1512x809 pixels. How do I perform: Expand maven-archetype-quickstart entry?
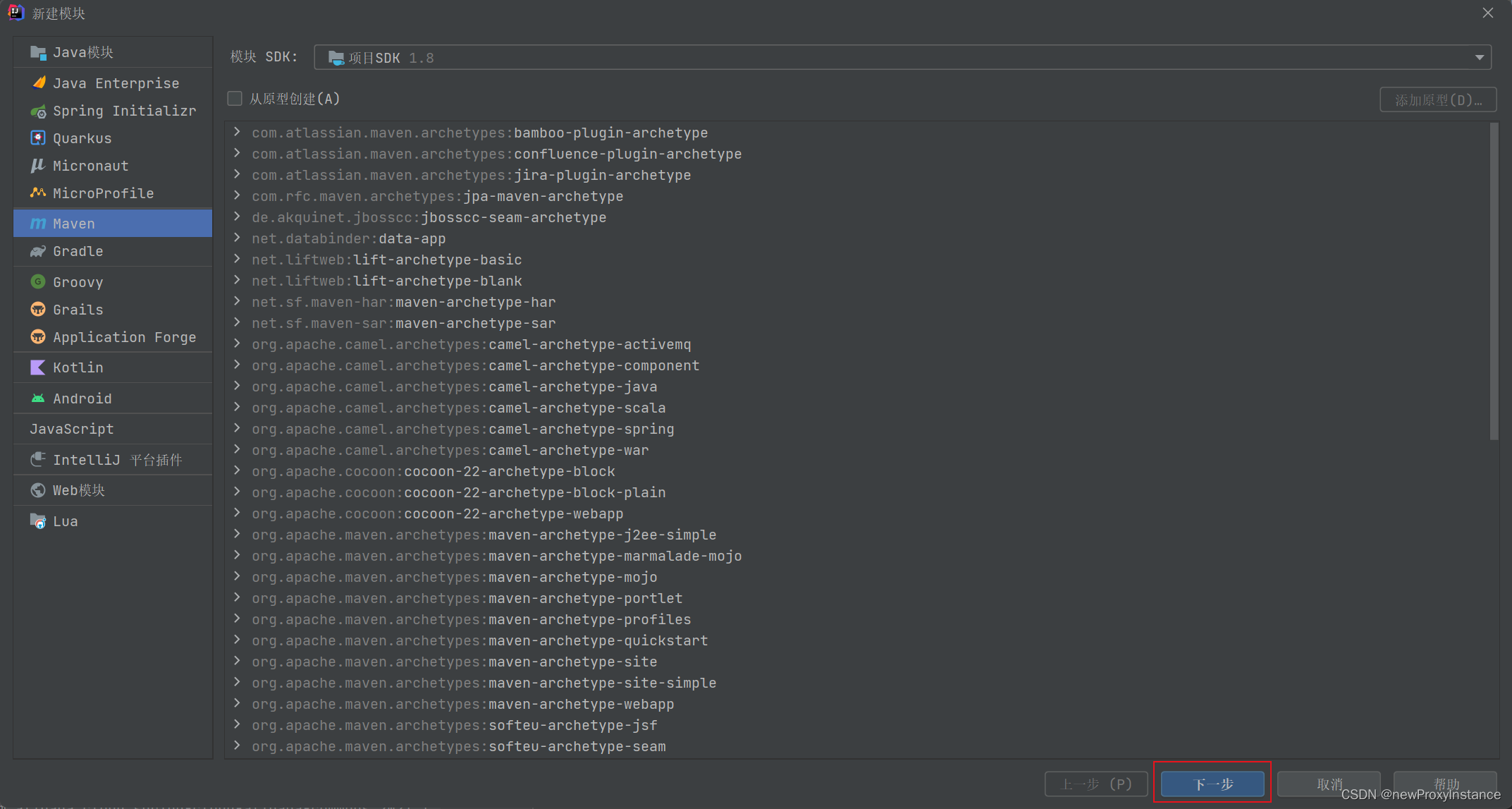[x=237, y=640]
